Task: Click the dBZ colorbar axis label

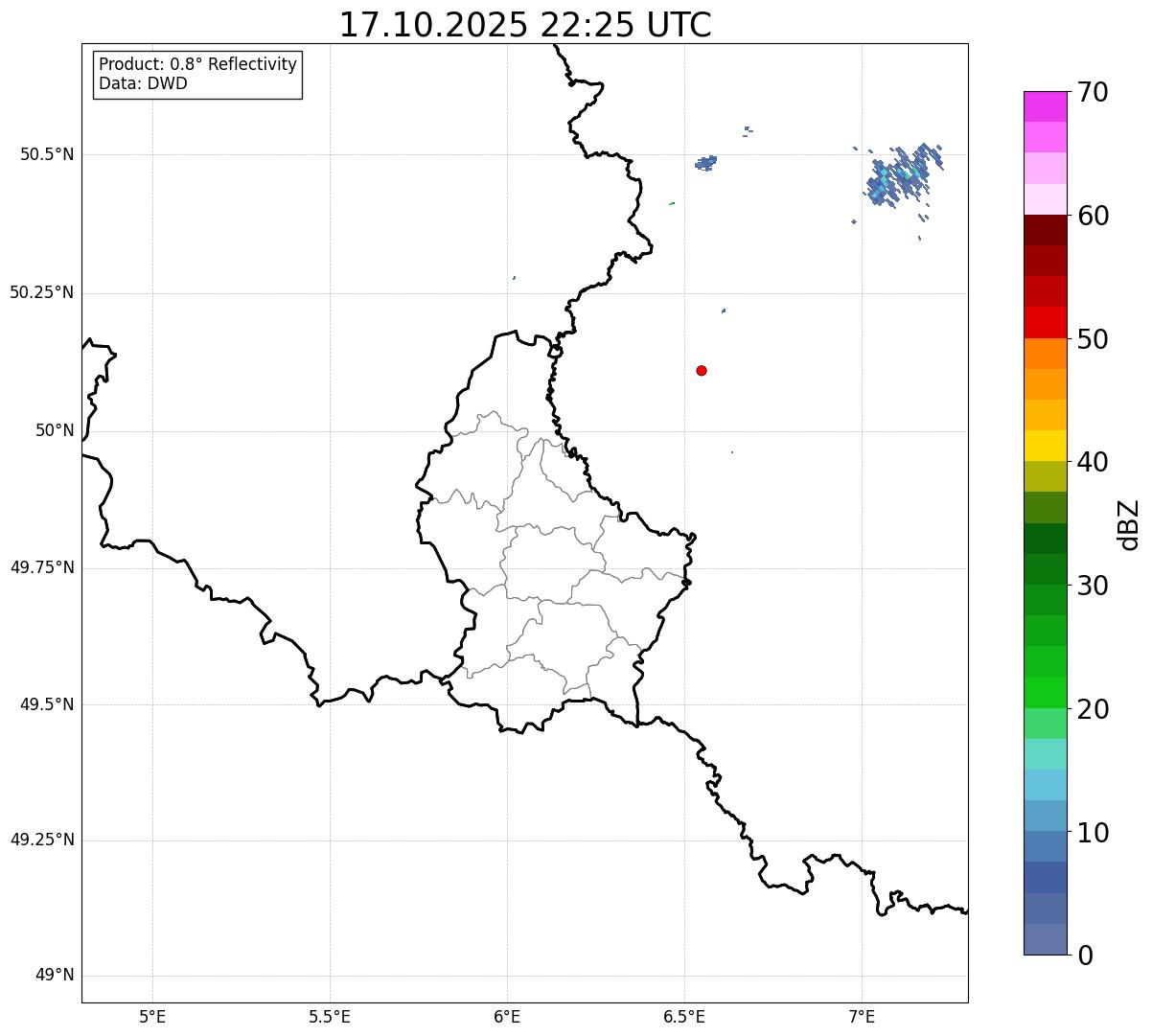Action: 1129,524
